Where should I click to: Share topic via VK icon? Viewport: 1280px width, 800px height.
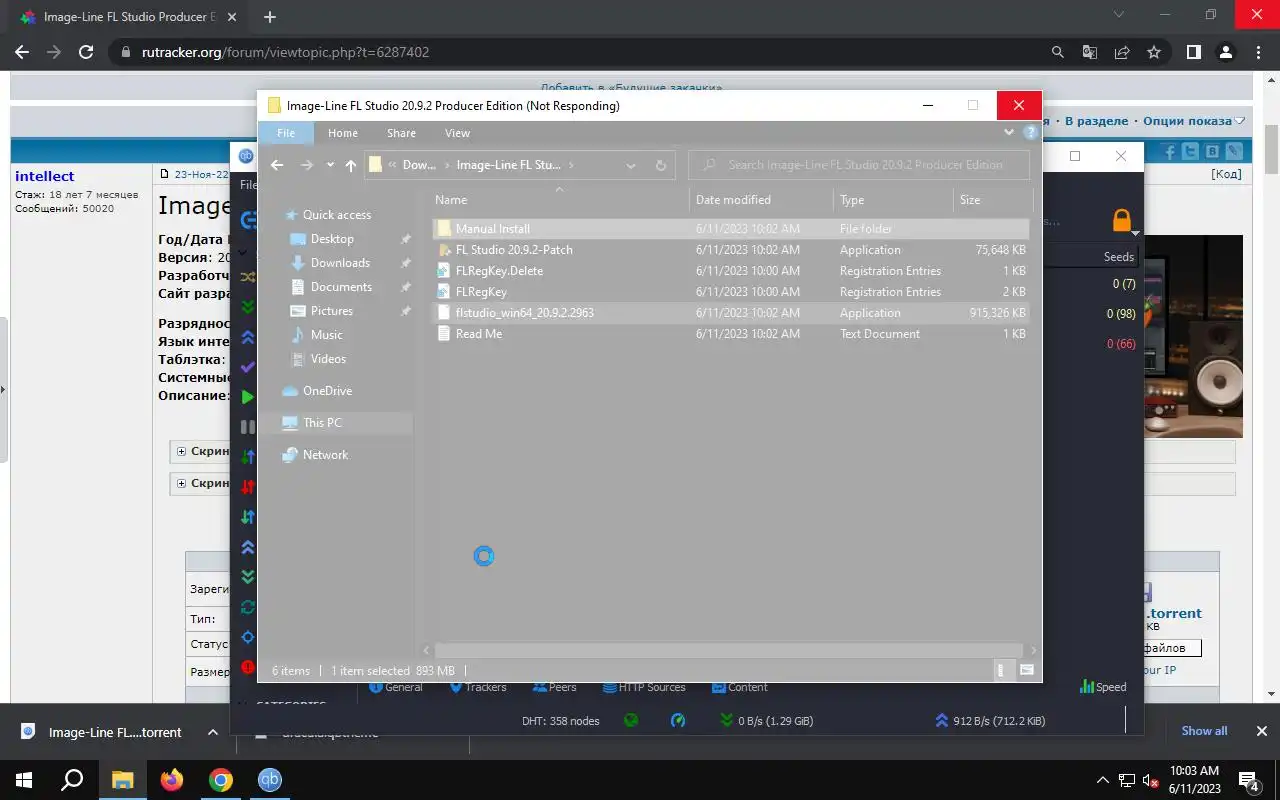pyautogui.click(x=1212, y=152)
